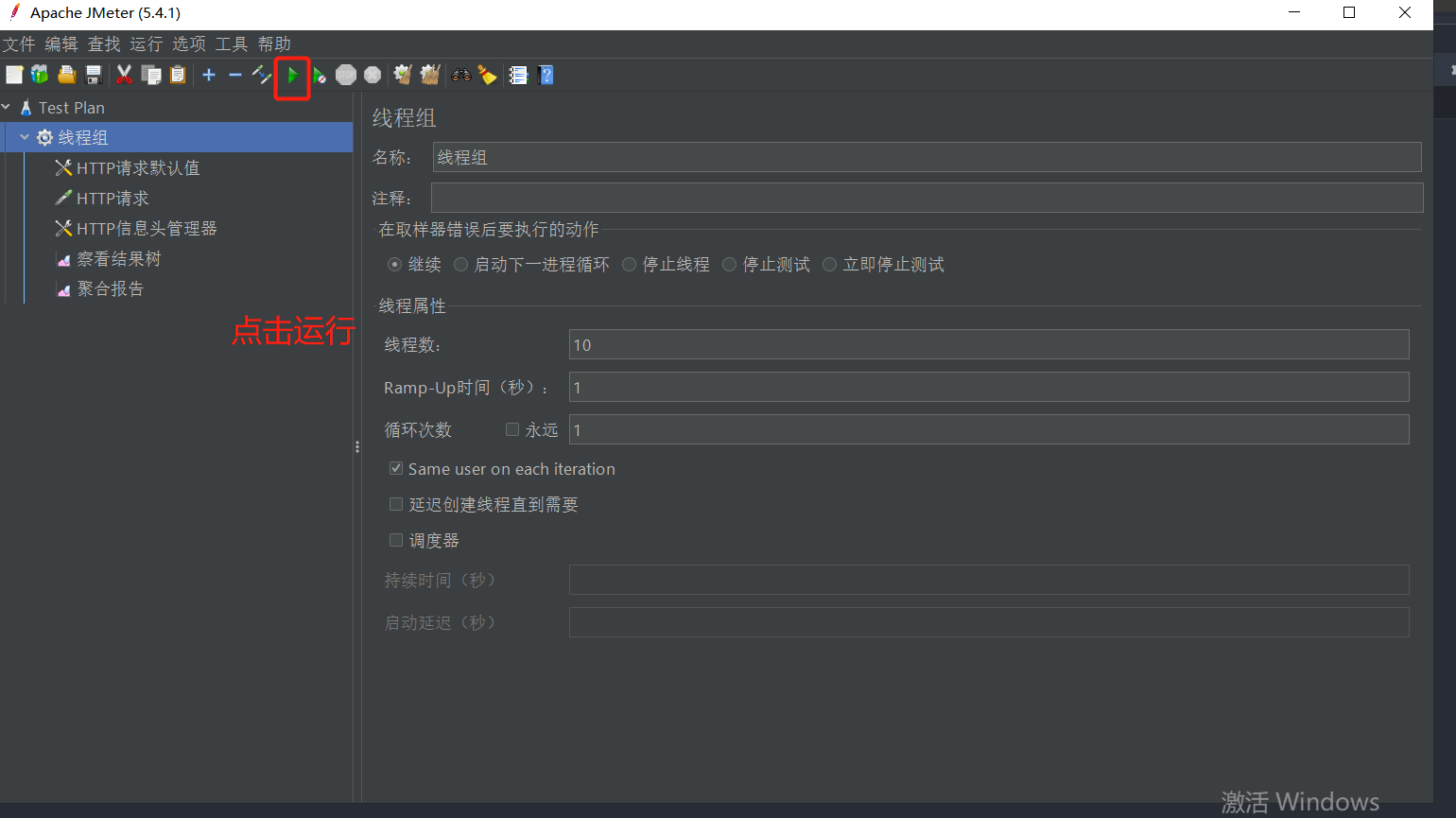The image size is (1456, 818).
Task: Click the Toggle enable/disable icon
Action: tap(262, 75)
